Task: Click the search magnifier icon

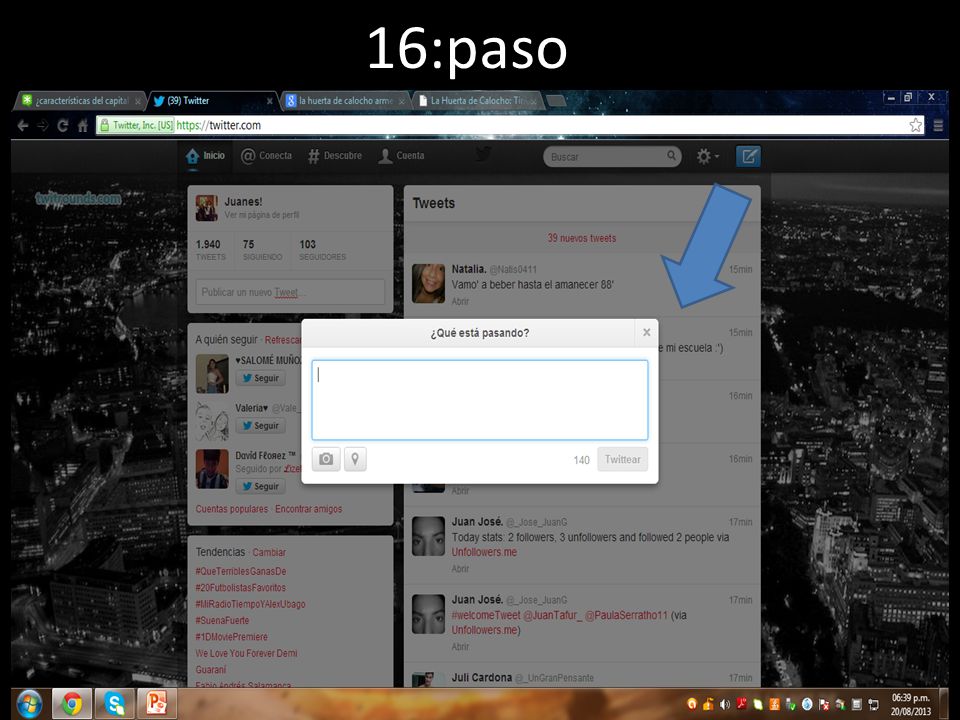Action: coord(672,156)
